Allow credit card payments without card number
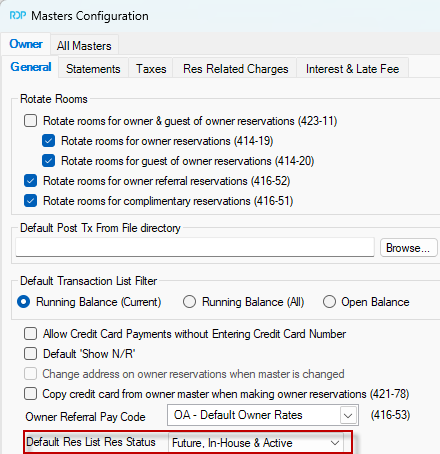 tap(30, 334)
